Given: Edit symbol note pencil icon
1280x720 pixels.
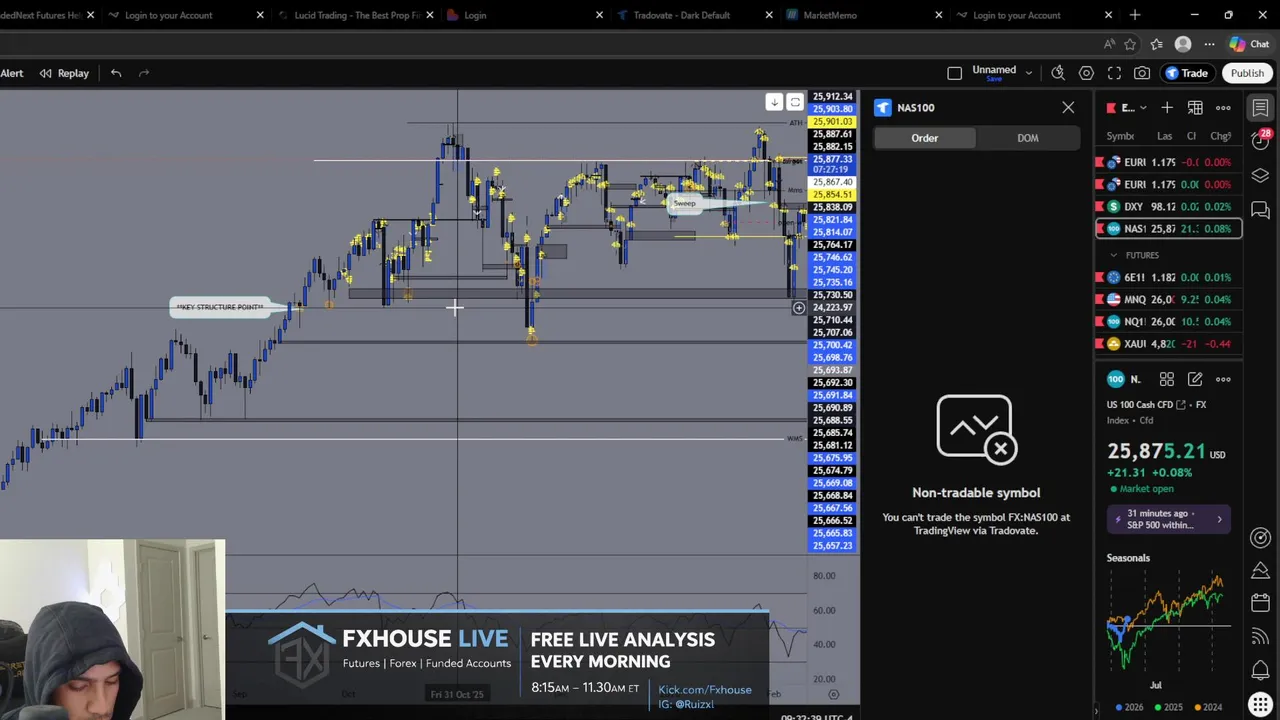Looking at the screenshot, I should (1195, 379).
